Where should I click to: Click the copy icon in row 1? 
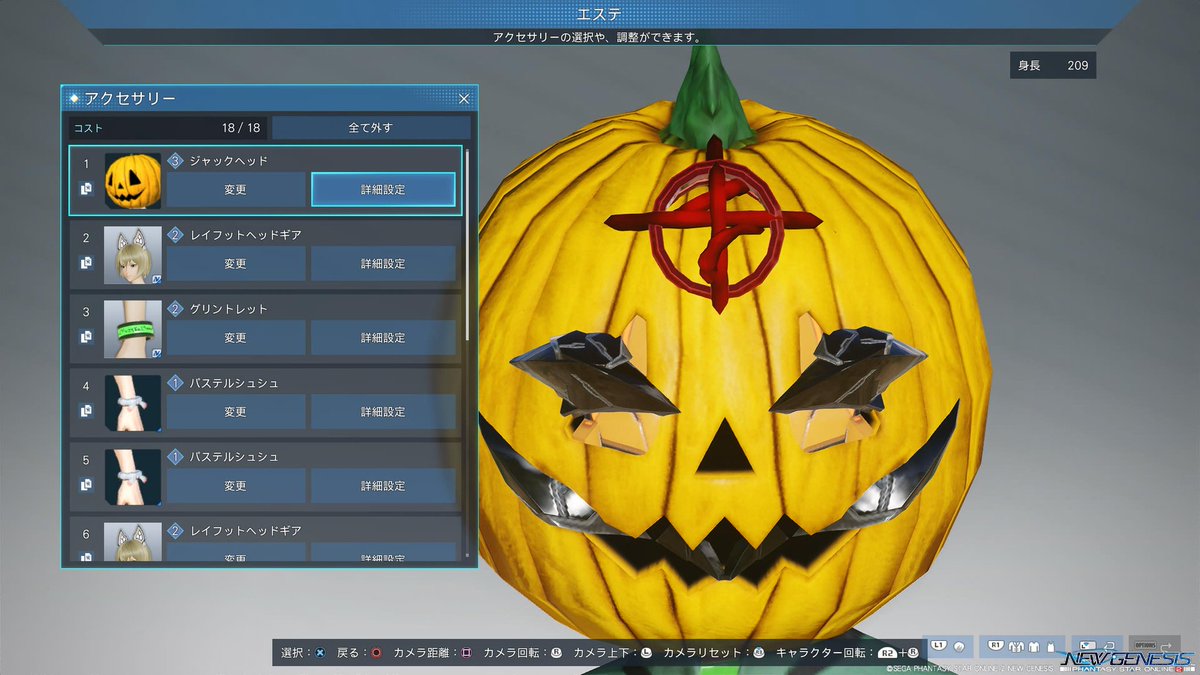pyautogui.click(x=86, y=188)
